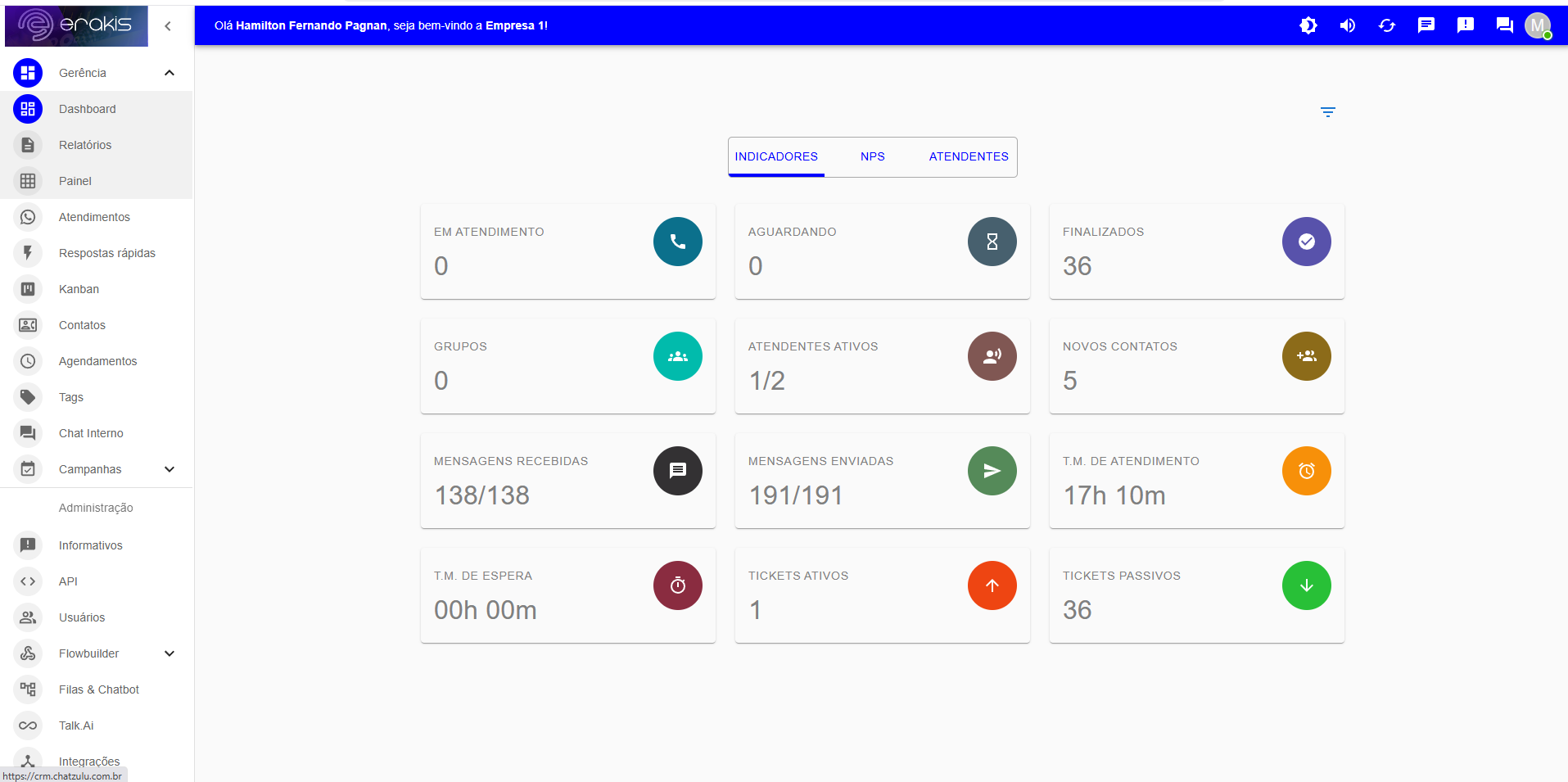The image size is (1568, 782).
Task: Collapse the sidebar with the left chevron
Action: pyautogui.click(x=168, y=26)
